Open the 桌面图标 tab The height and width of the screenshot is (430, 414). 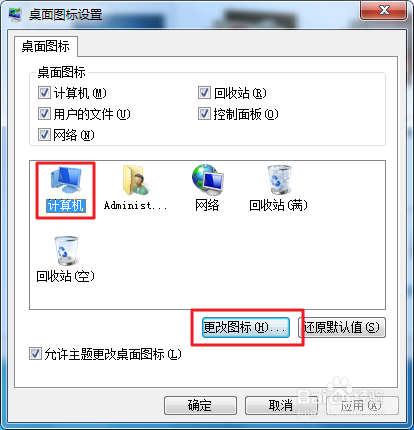click(x=46, y=46)
